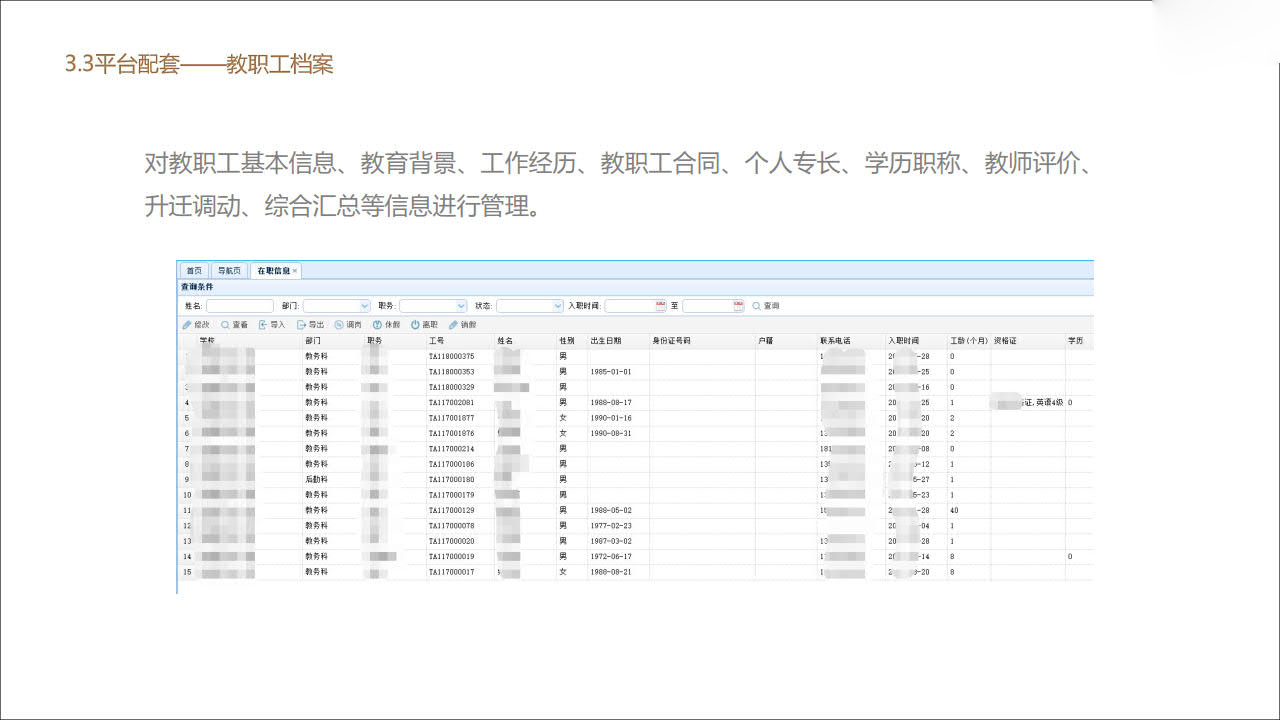
Task: Open calendar picker for start 入职时间
Action: click(660, 306)
